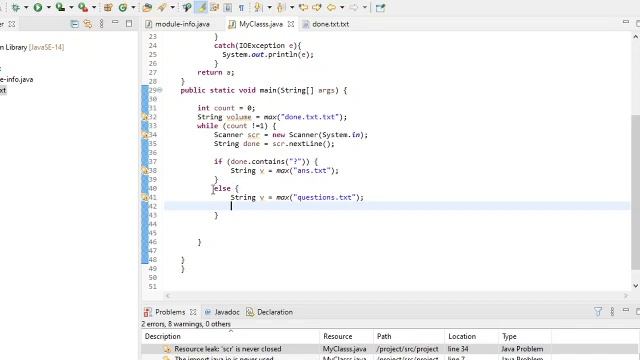Click horizontal scrollbar left arrow in editor

[x=167, y=296]
